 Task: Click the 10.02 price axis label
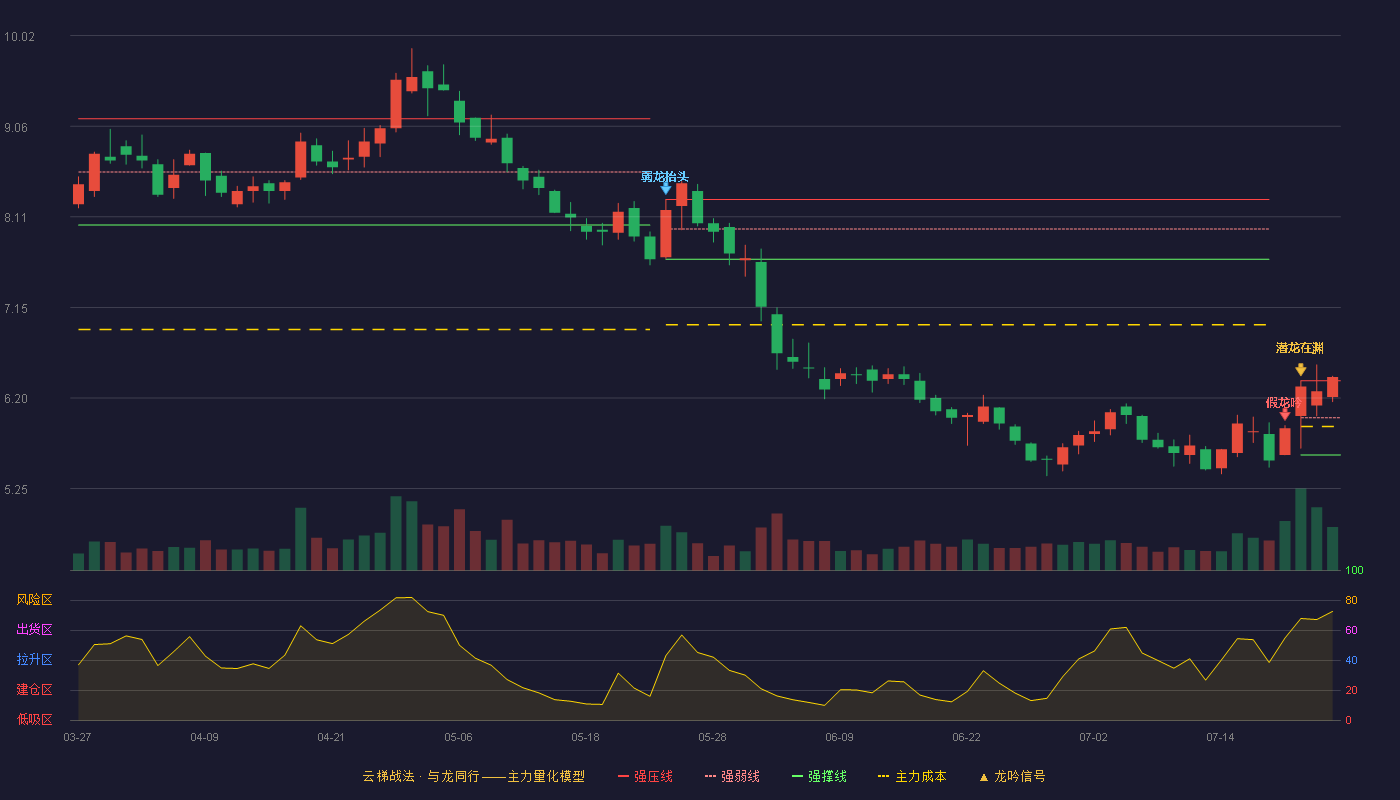[x=19, y=37]
